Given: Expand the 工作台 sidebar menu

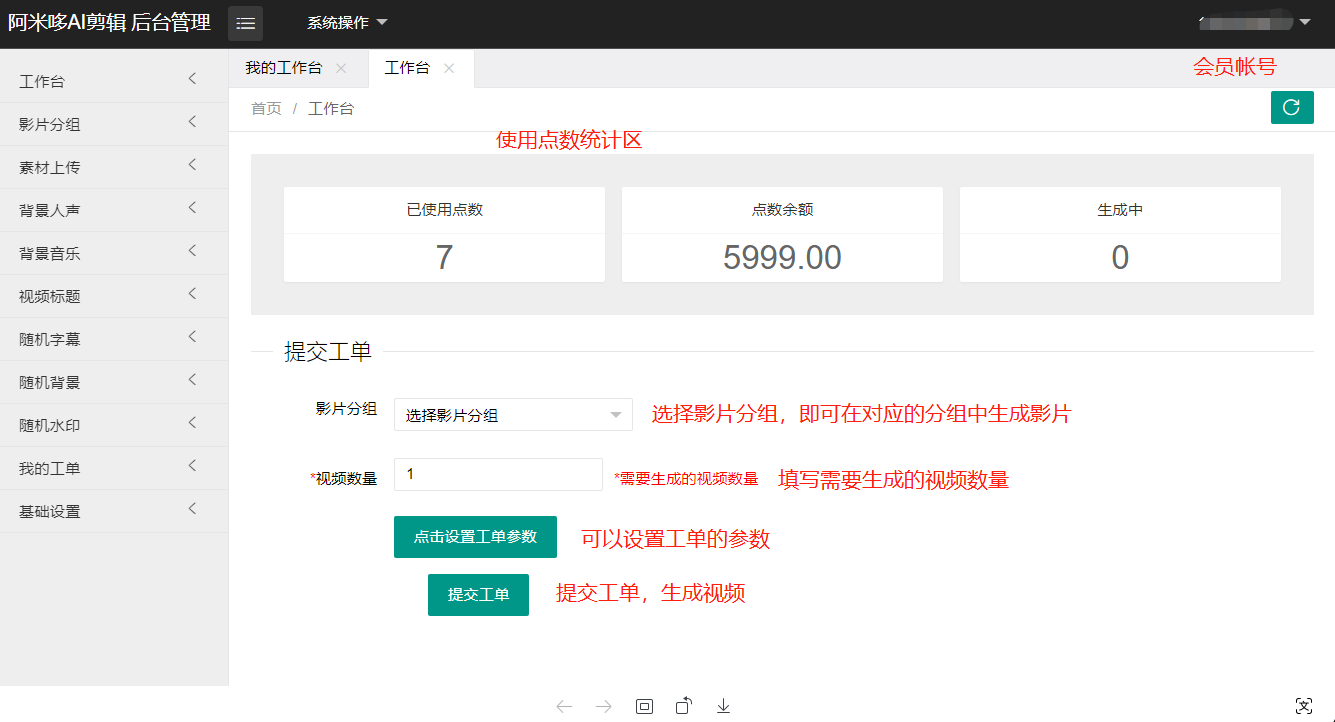Looking at the screenshot, I should click(x=114, y=81).
